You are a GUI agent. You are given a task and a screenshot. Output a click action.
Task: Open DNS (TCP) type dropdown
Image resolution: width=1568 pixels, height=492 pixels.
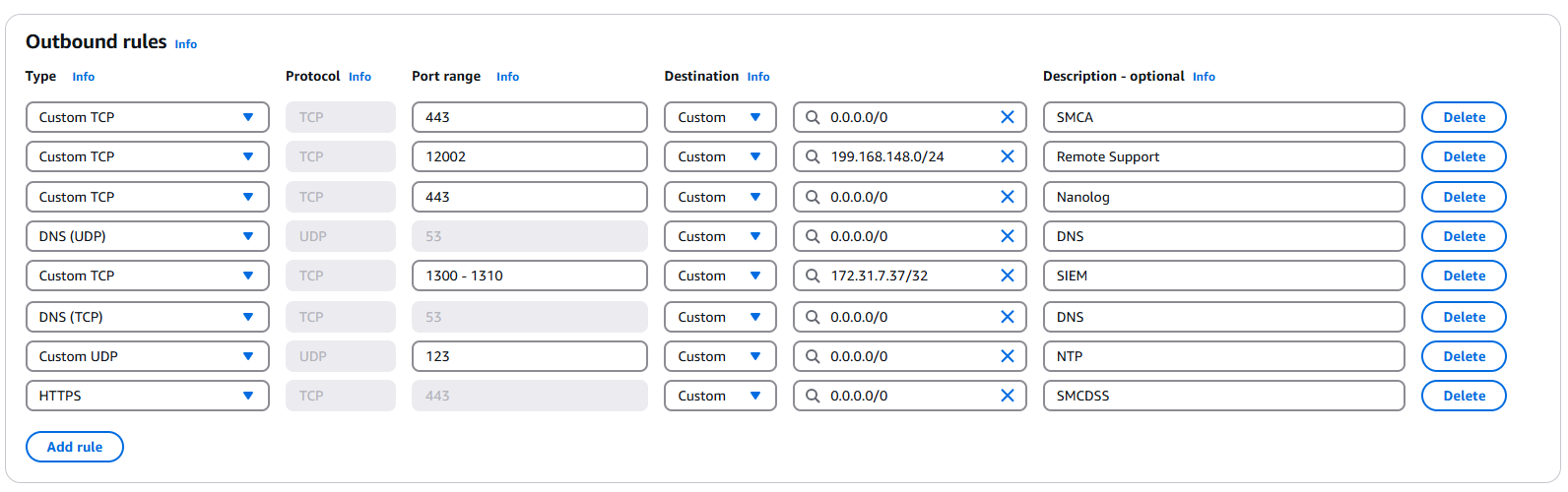tap(147, 317)
